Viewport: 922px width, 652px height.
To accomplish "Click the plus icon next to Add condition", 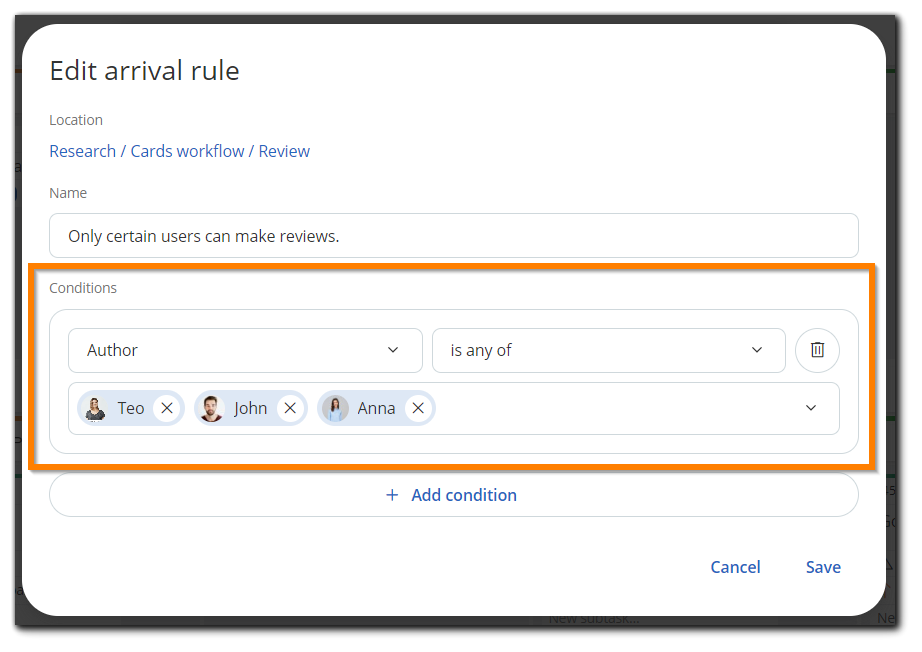I will point(392,494).
